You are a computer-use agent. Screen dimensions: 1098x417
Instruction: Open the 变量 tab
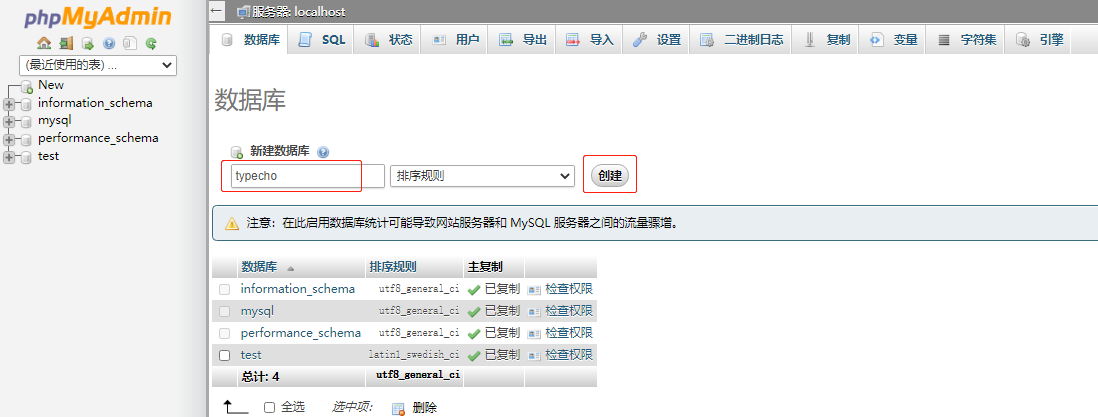coord(893,40)
